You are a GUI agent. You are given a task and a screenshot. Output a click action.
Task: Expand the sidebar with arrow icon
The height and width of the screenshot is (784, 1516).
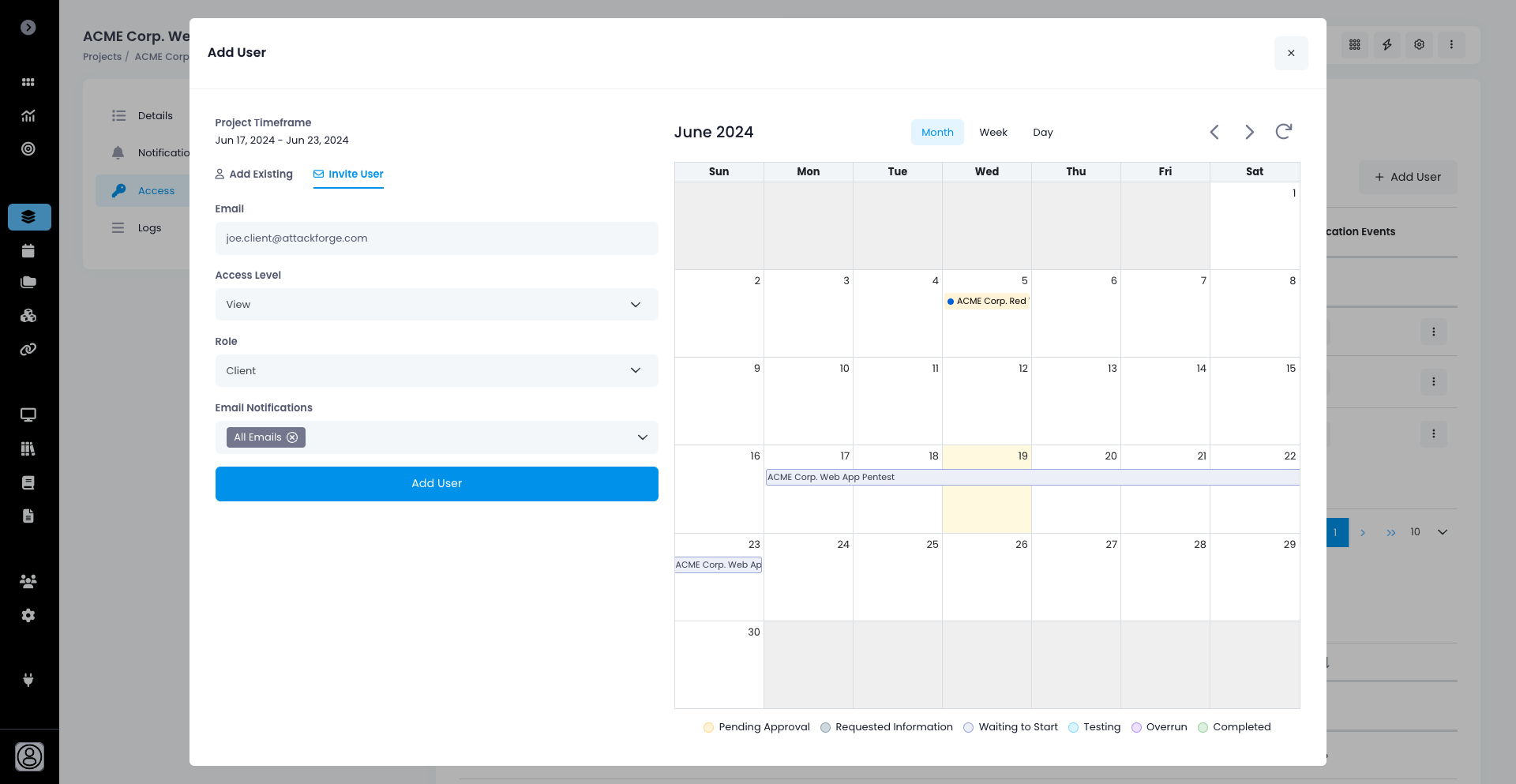(x=28, y=28)
